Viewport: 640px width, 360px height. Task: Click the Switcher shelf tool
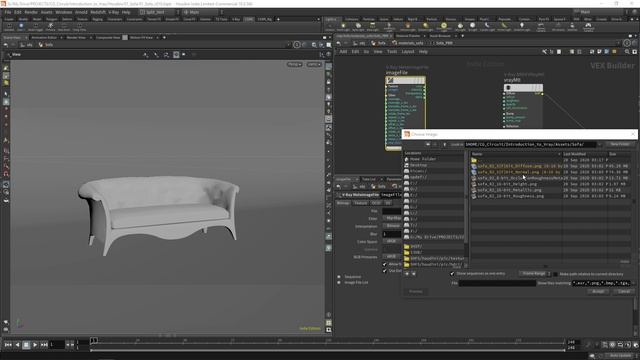(572, 27)
